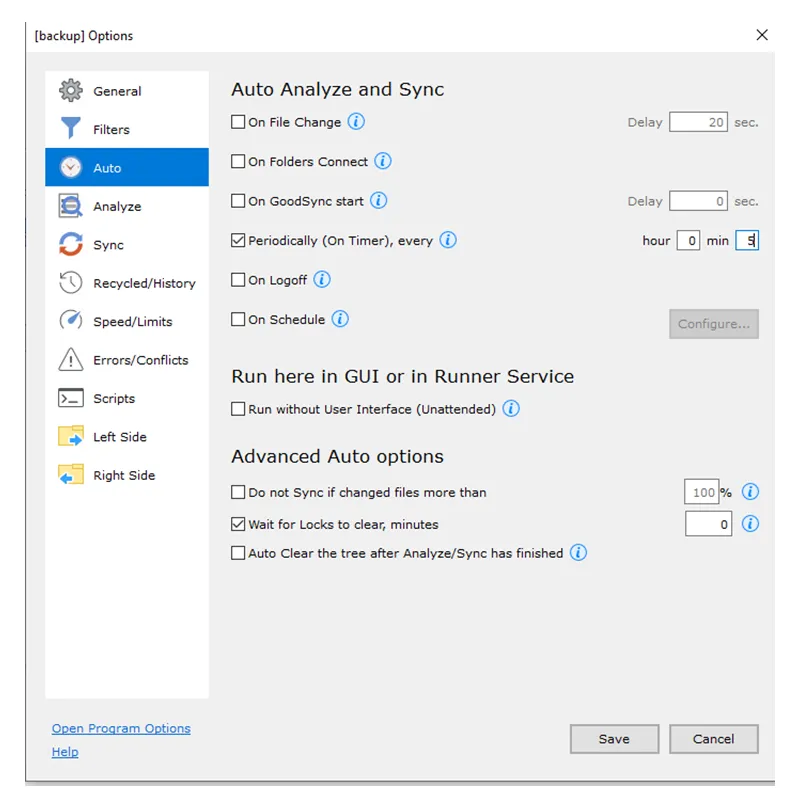Open the General options tab
801x807 pixels.
pos(127,91)
